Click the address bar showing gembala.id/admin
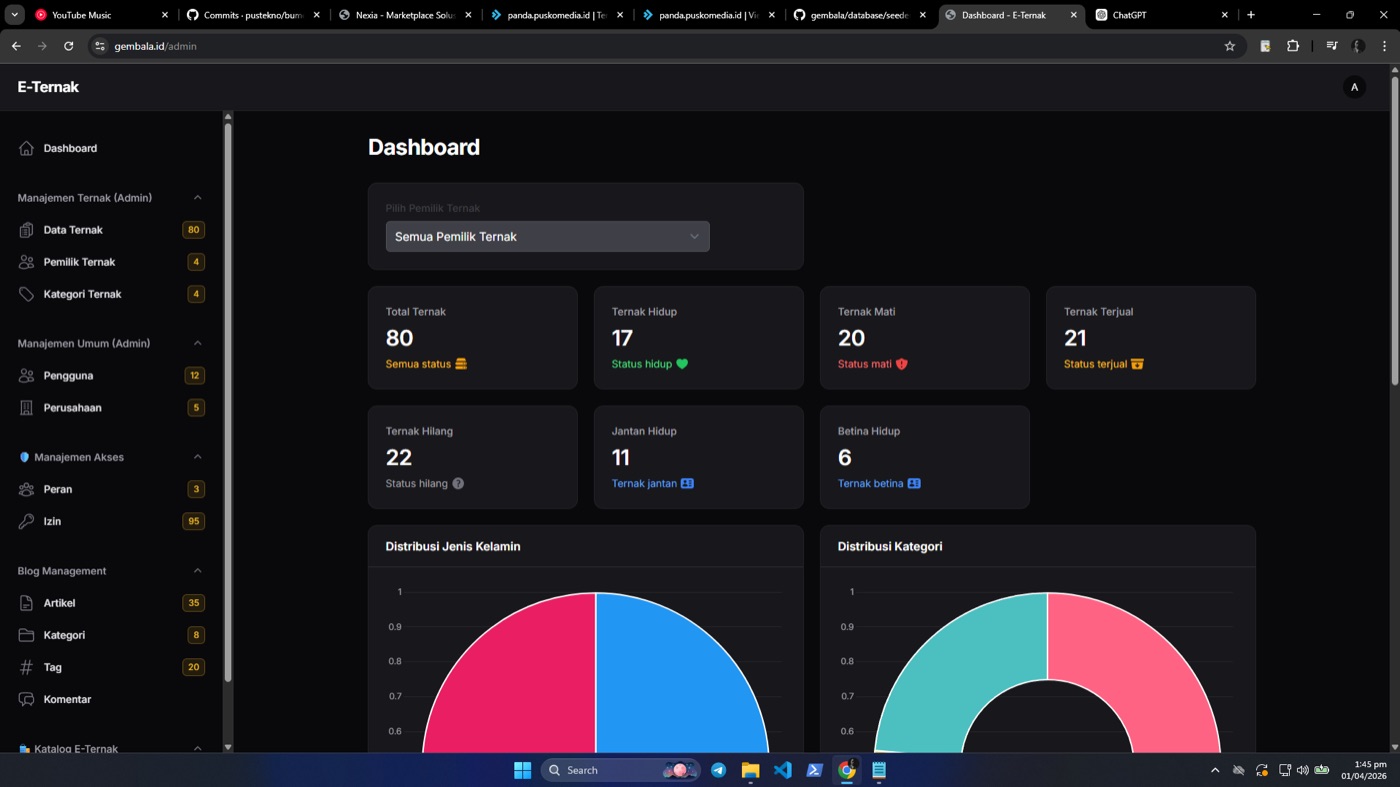Image resolution: width=1400 pixels, height=787 pixels. pyautogui.click(x=650, y=46)
